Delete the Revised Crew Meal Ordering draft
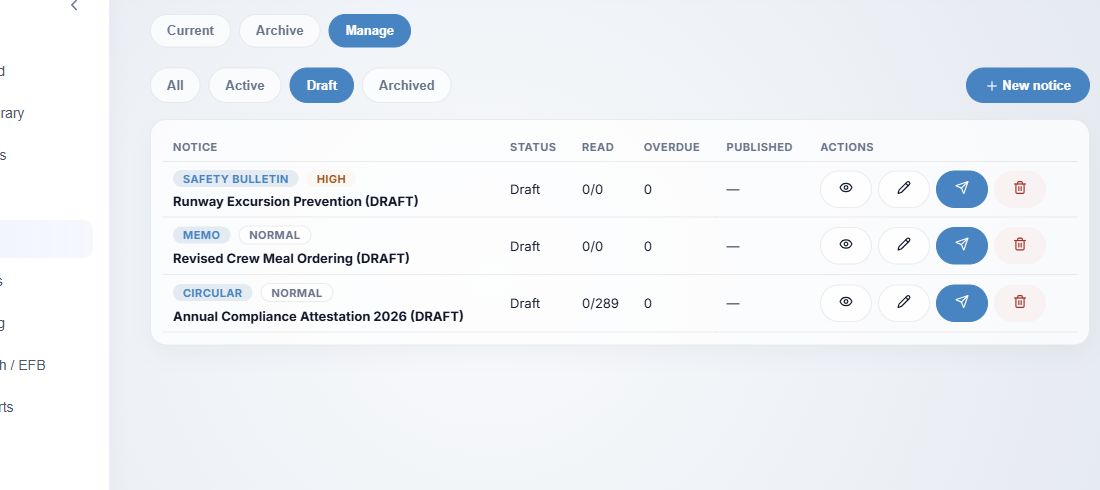1100x490 pixels. coord(1020,246)
